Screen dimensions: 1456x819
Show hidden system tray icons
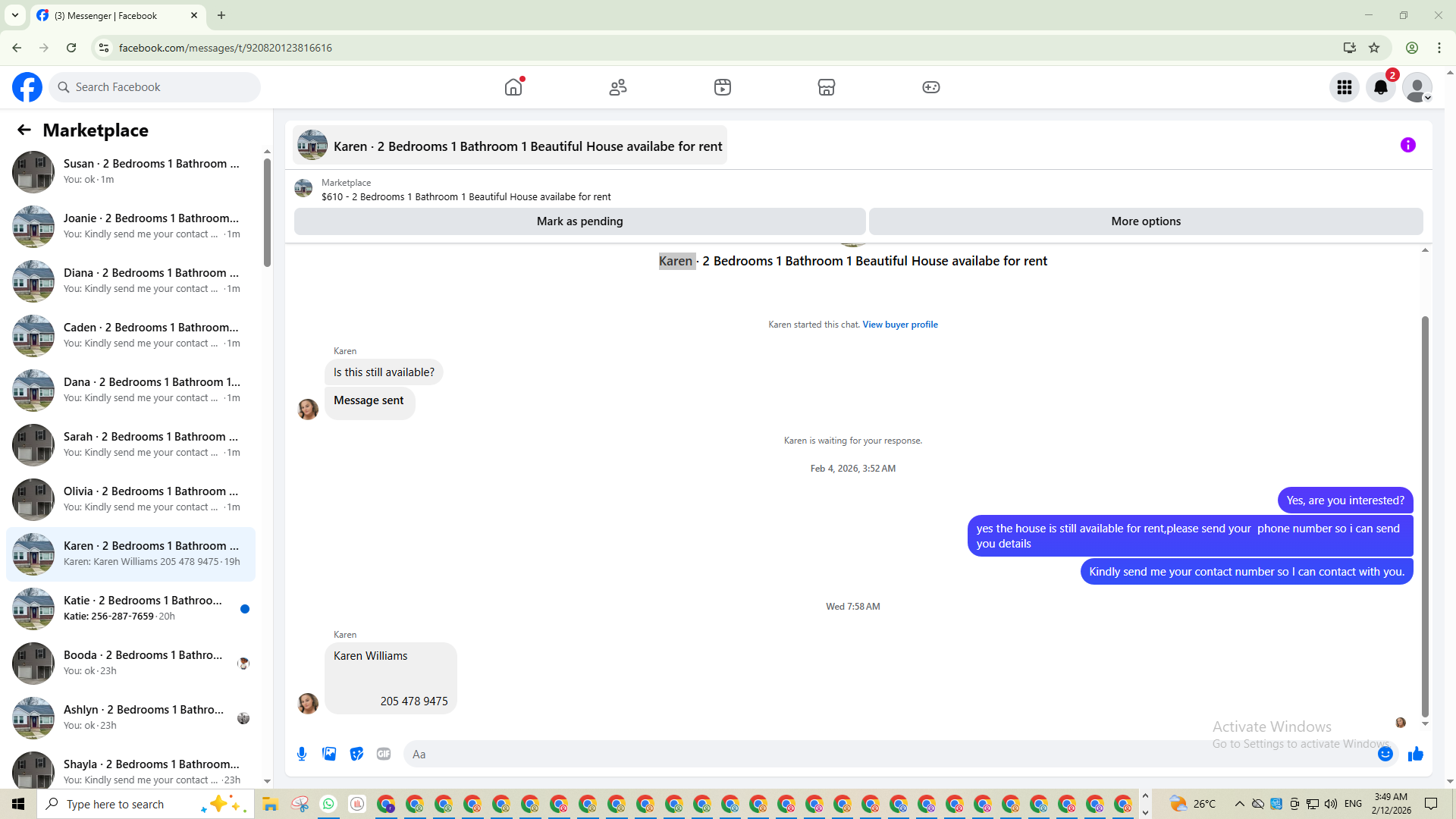[x=1240, y=804]
